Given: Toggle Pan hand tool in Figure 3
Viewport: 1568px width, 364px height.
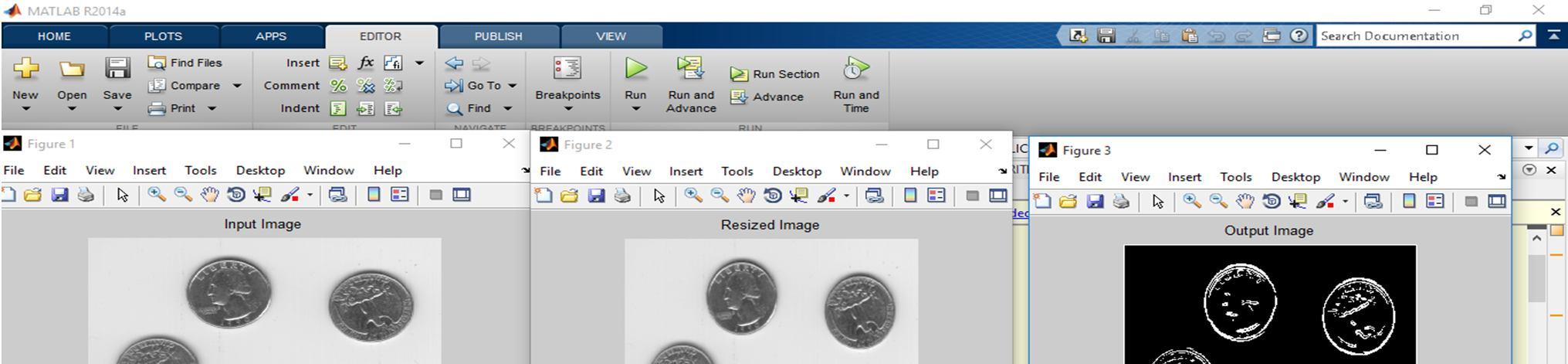Looking at the screenshot, I should (x=1245, y=202).
